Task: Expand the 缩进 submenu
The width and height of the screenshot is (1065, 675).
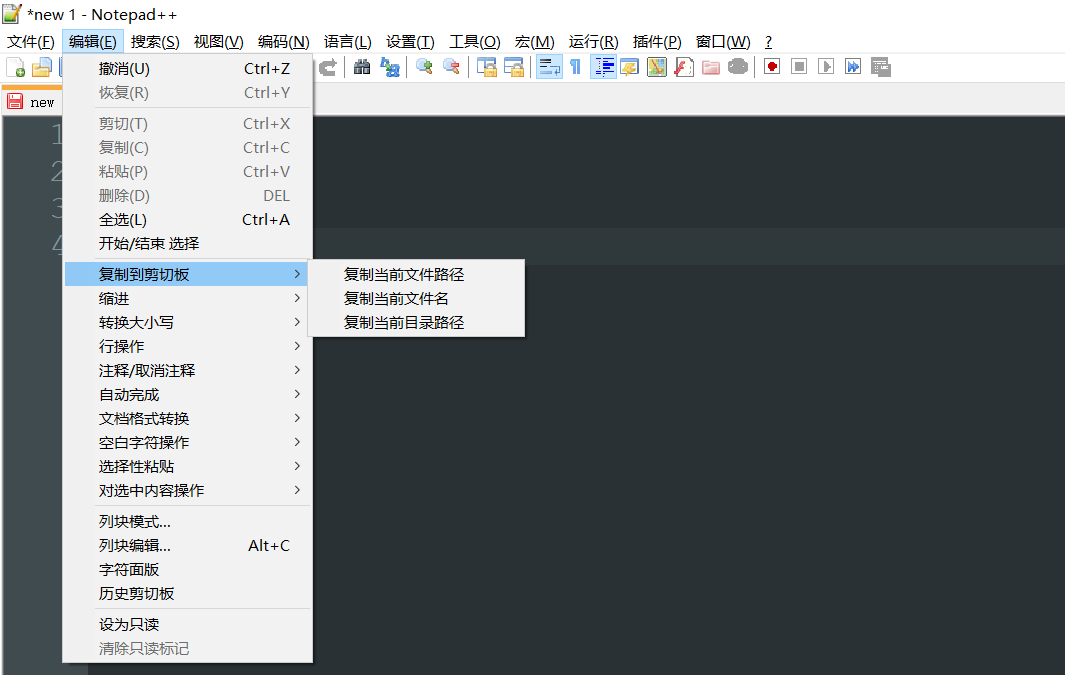Action: point(187,299)
